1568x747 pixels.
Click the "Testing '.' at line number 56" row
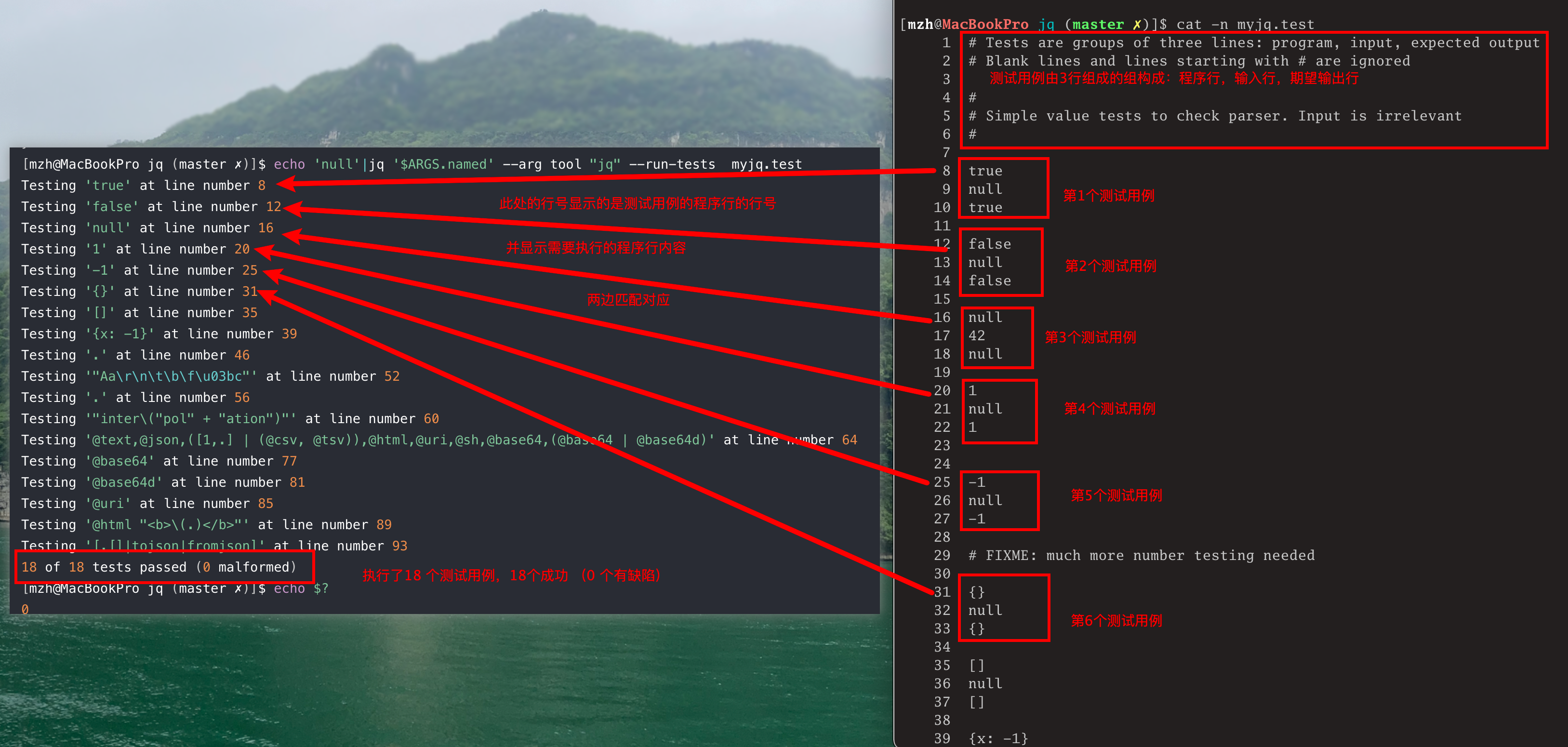[135, 398]
